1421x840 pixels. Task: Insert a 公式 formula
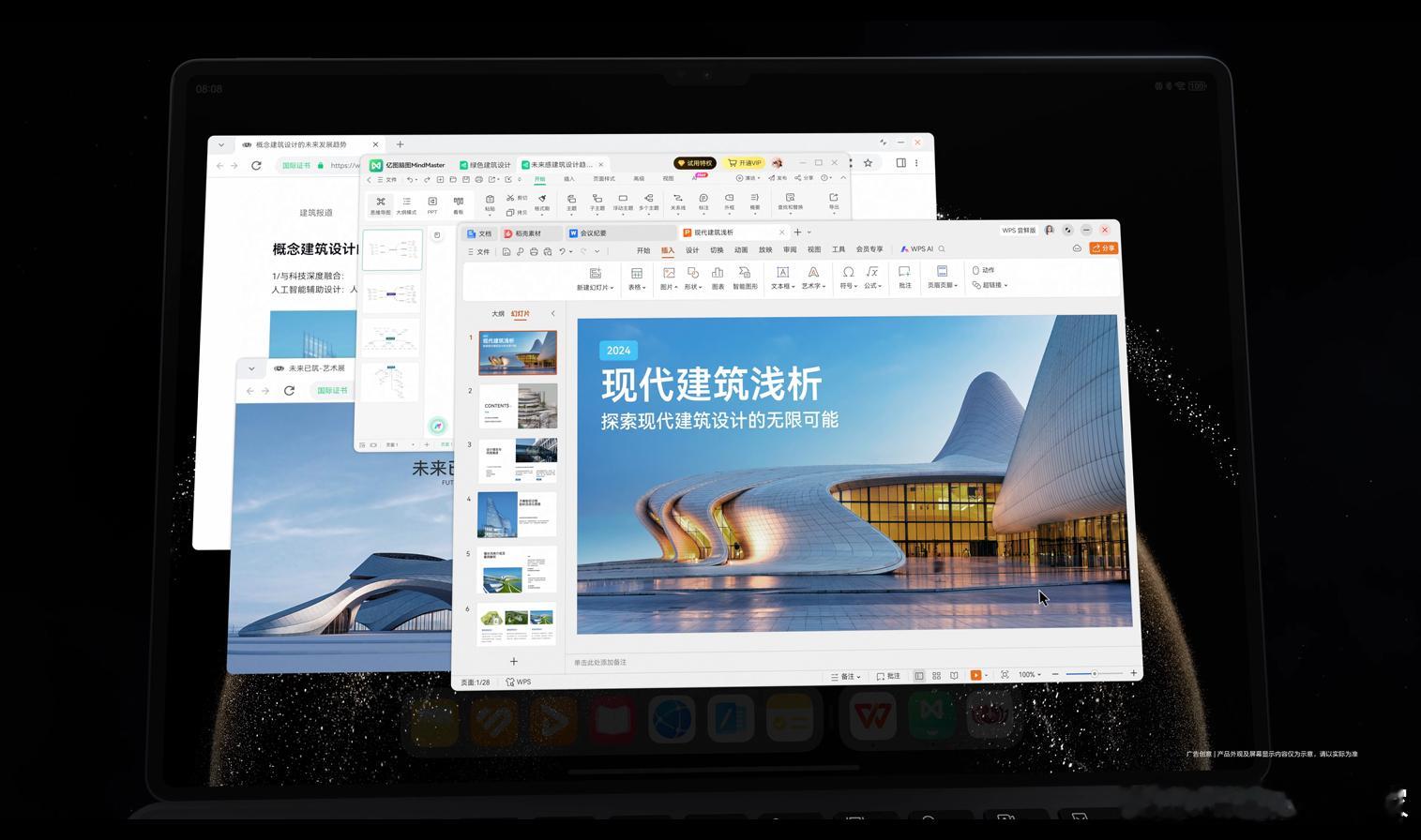872,278
